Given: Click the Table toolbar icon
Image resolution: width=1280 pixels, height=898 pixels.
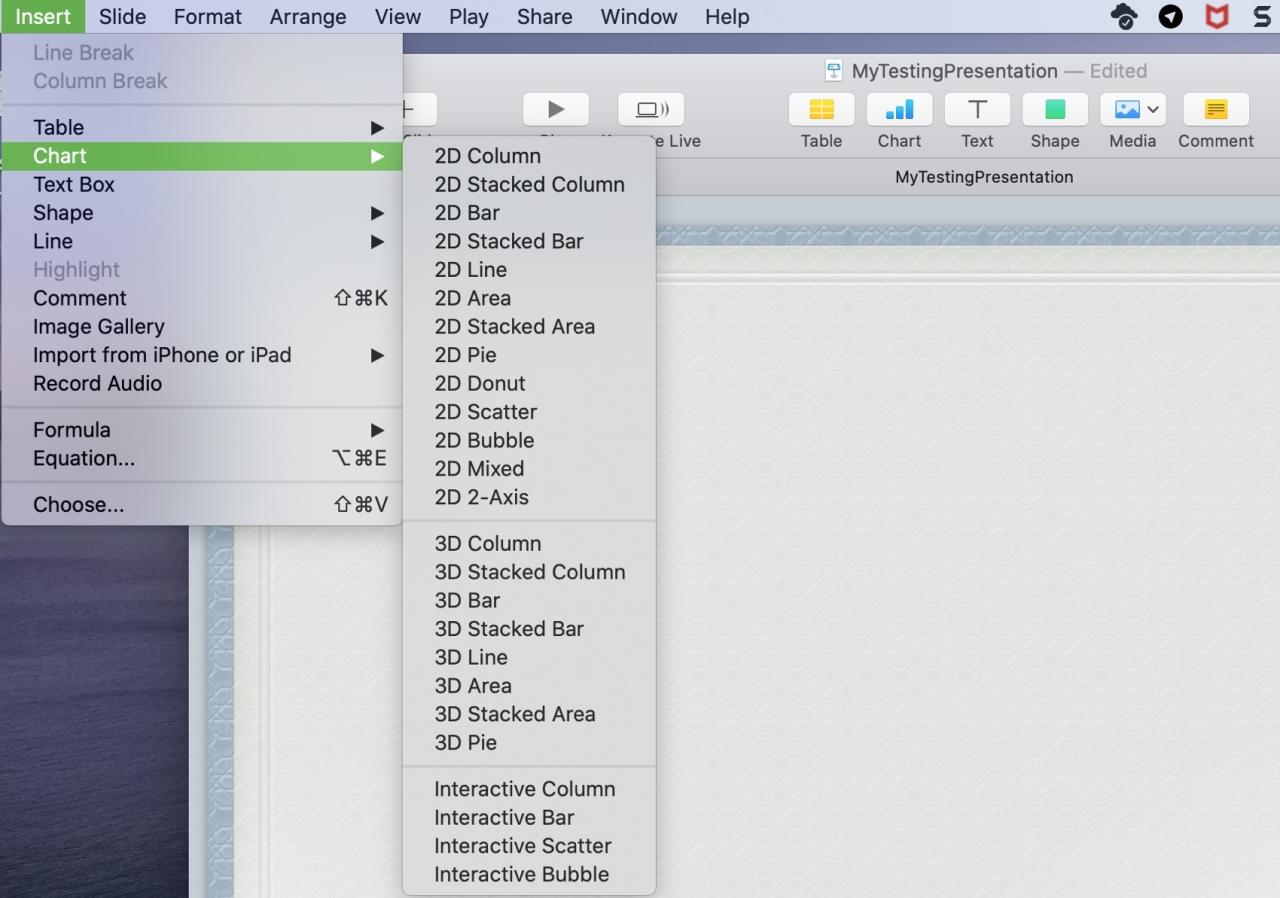Looking at the screenshot, I should [821, 109].
